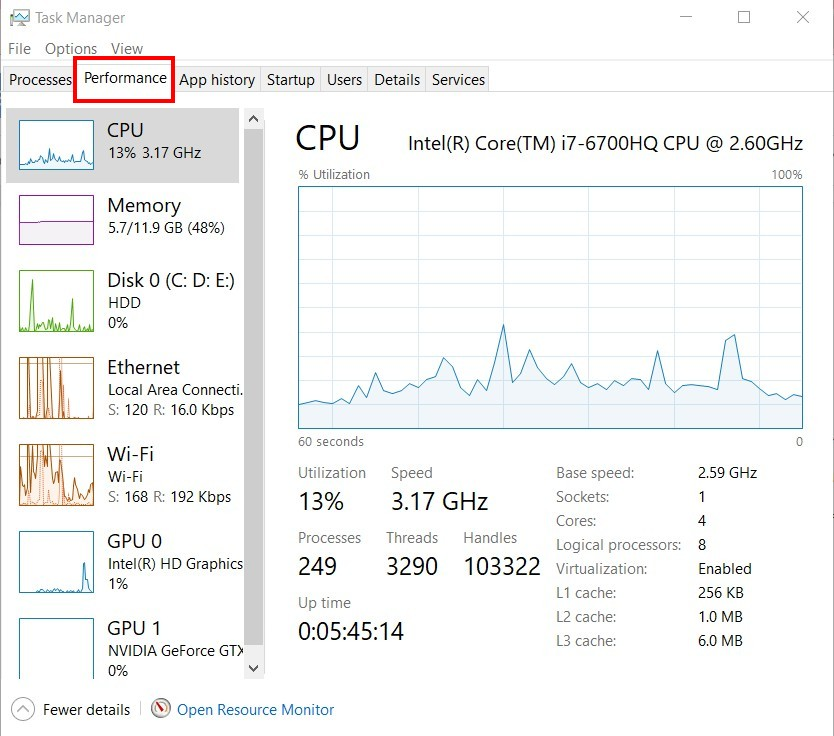The width and height of the screenshot is (834, 736).
Task: Click the GPU 0 label in sidebar
Action: click(134, 541)
